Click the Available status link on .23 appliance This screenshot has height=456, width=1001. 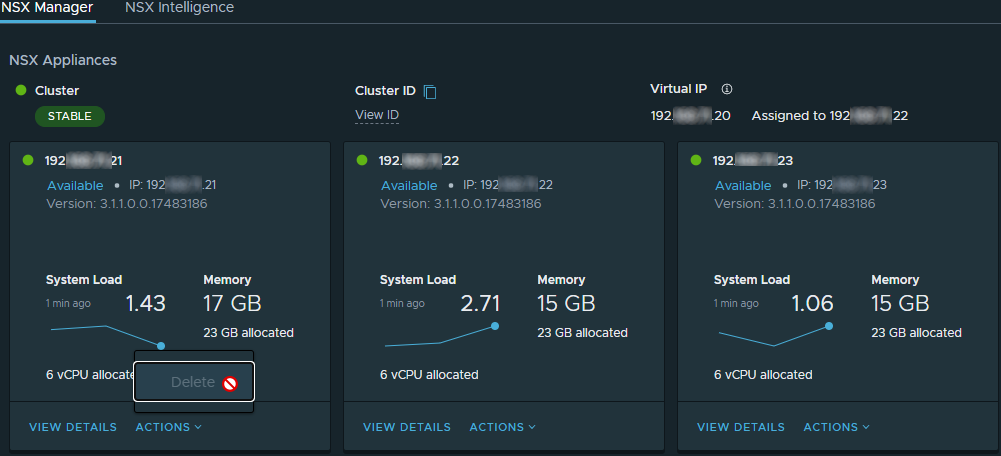[743, 186]
